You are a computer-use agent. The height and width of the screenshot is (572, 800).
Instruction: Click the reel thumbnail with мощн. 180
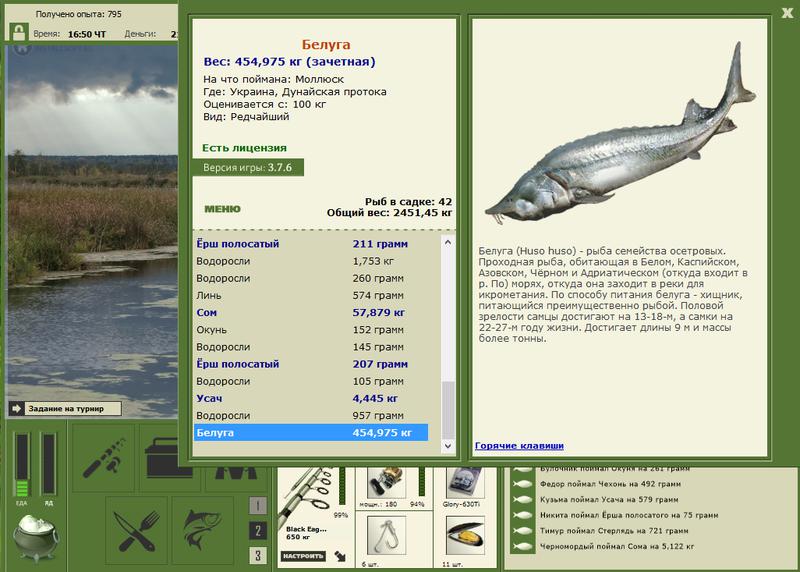point(387,483)
